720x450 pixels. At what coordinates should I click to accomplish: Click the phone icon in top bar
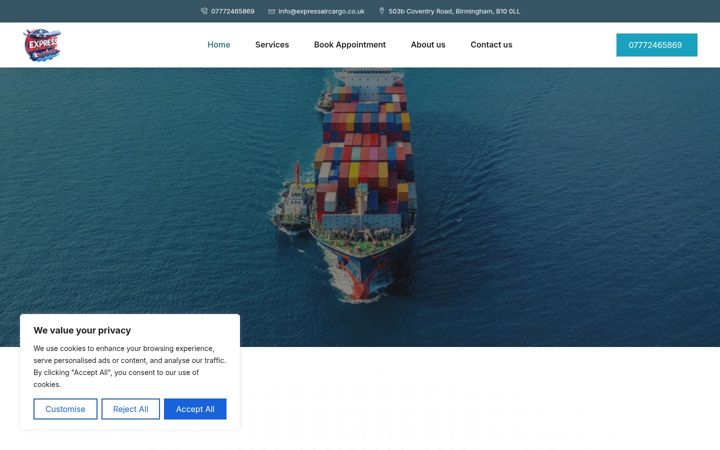point(204,11)
